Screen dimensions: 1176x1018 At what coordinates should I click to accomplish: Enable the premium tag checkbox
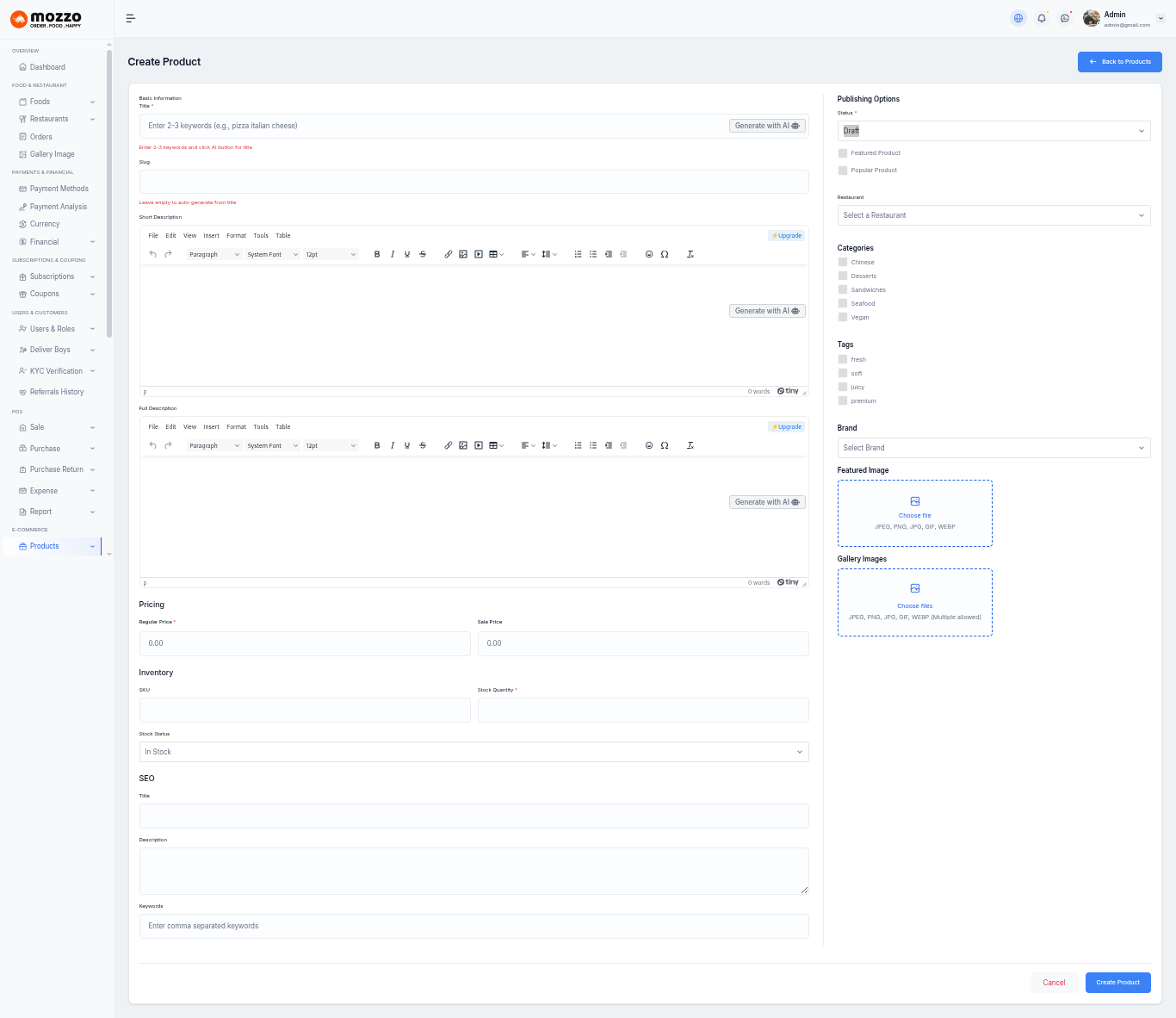843,401
